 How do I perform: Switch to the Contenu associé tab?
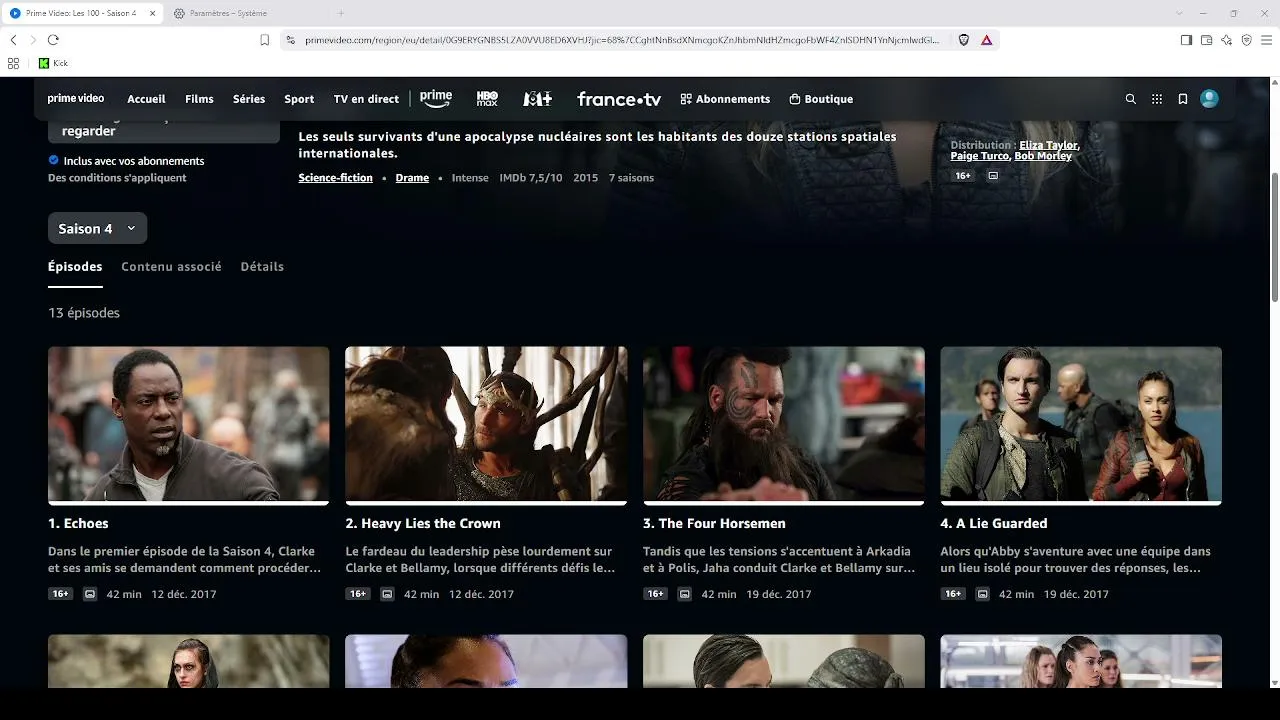point(171,267)
